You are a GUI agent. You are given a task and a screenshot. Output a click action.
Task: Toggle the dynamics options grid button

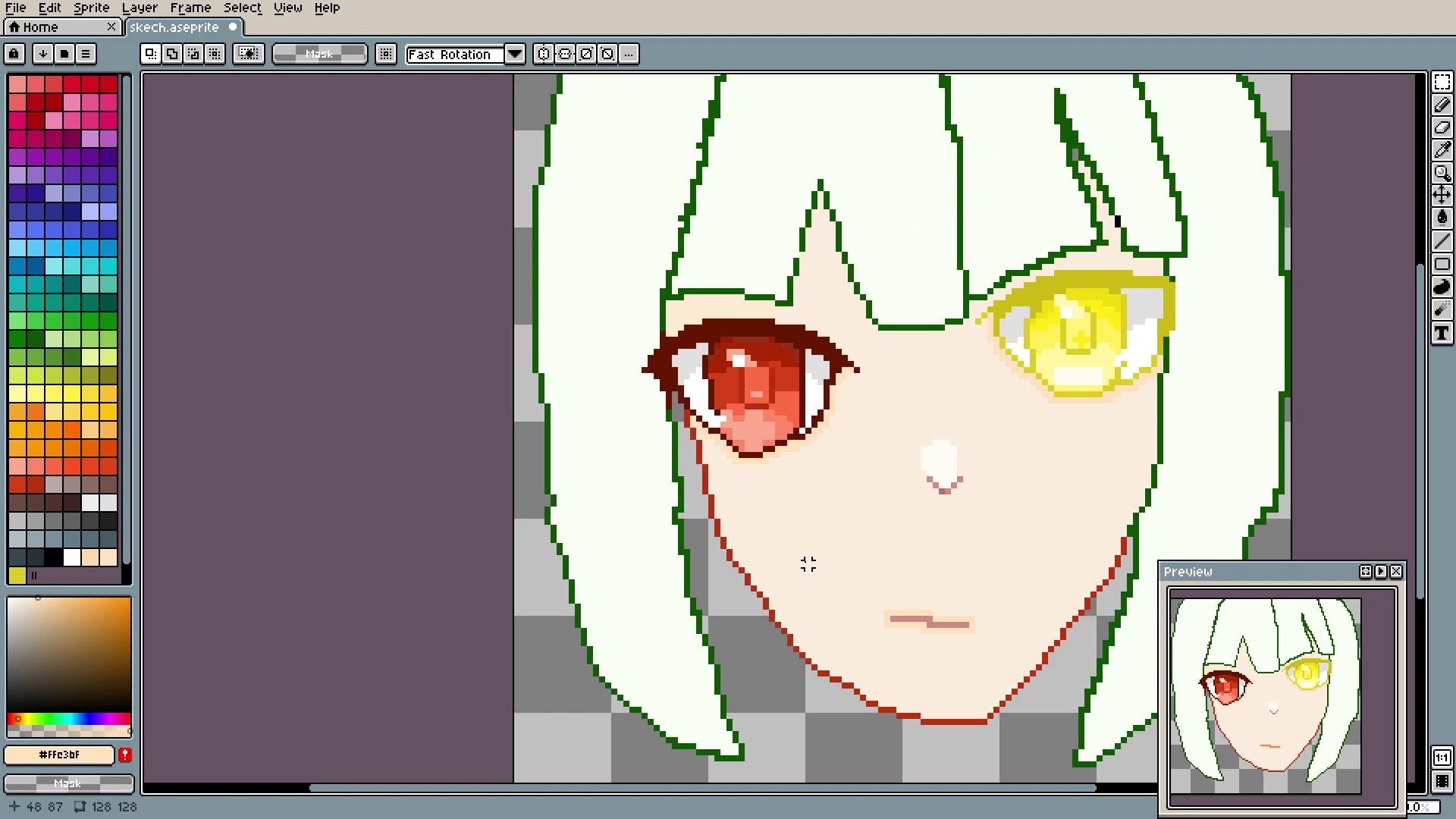[x=386, y=54]
